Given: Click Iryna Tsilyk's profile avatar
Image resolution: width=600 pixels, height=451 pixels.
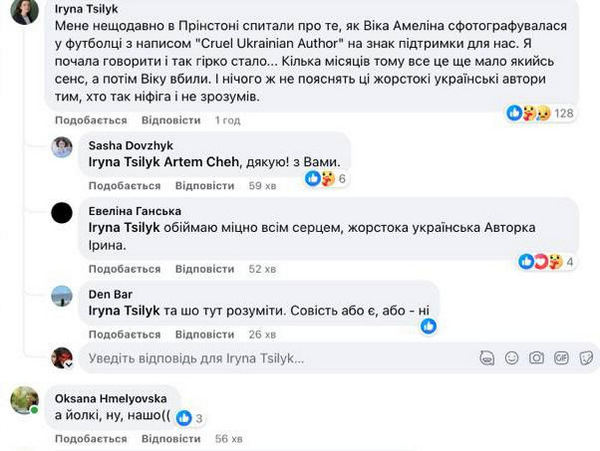Looking at the screenshot, I should click(x=24, y=12).
